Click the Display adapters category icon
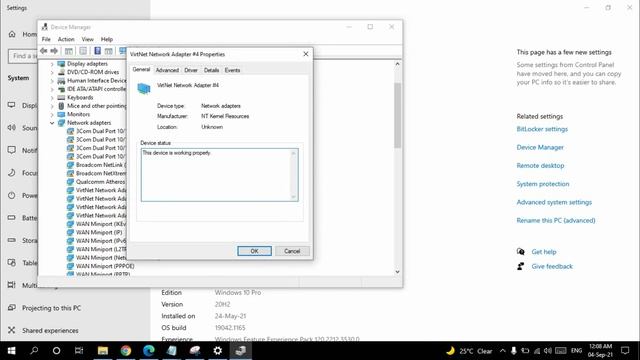Image resolution: width=640 pixels, height=360 pixels. coord(61,64)
